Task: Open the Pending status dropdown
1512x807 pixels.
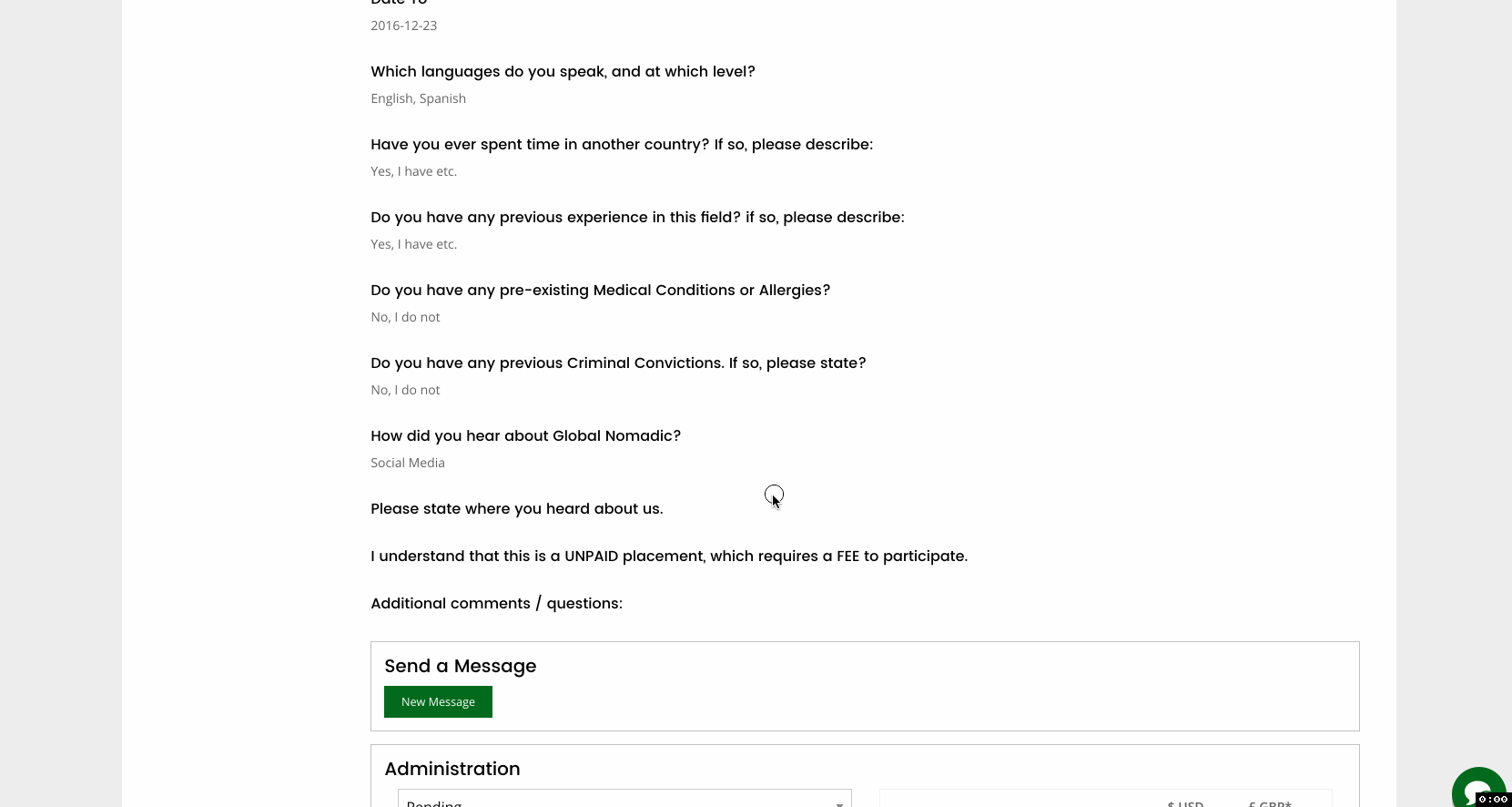Action: pos(624,800)
